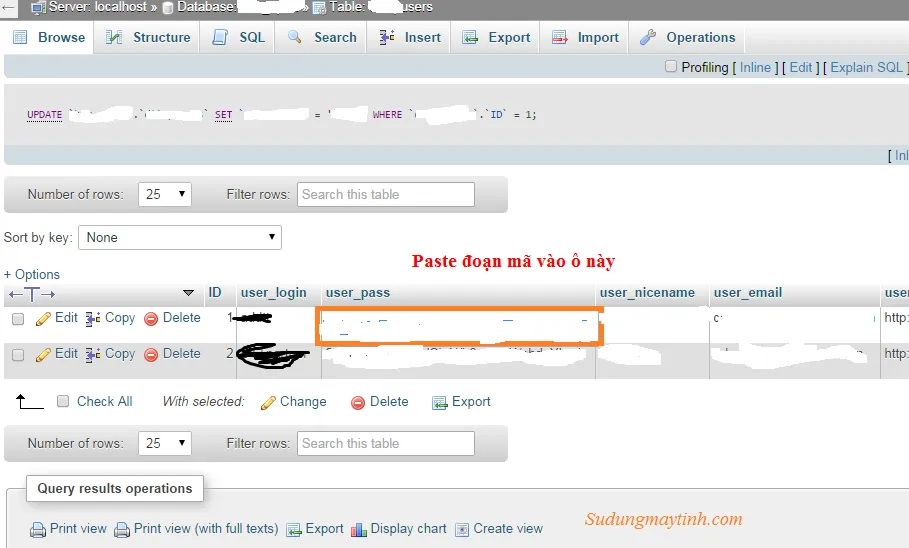Click the Display chart bar icon
The width and height of the screenshot is (909, 548).
click(x=359, y=530)
